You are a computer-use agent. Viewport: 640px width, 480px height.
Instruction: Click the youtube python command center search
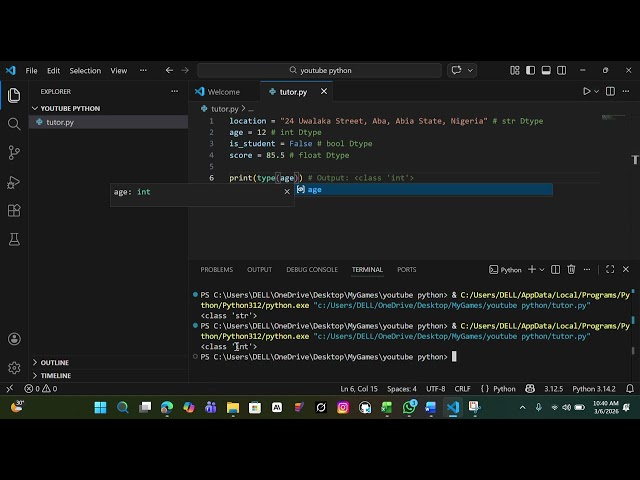point(319,70)
